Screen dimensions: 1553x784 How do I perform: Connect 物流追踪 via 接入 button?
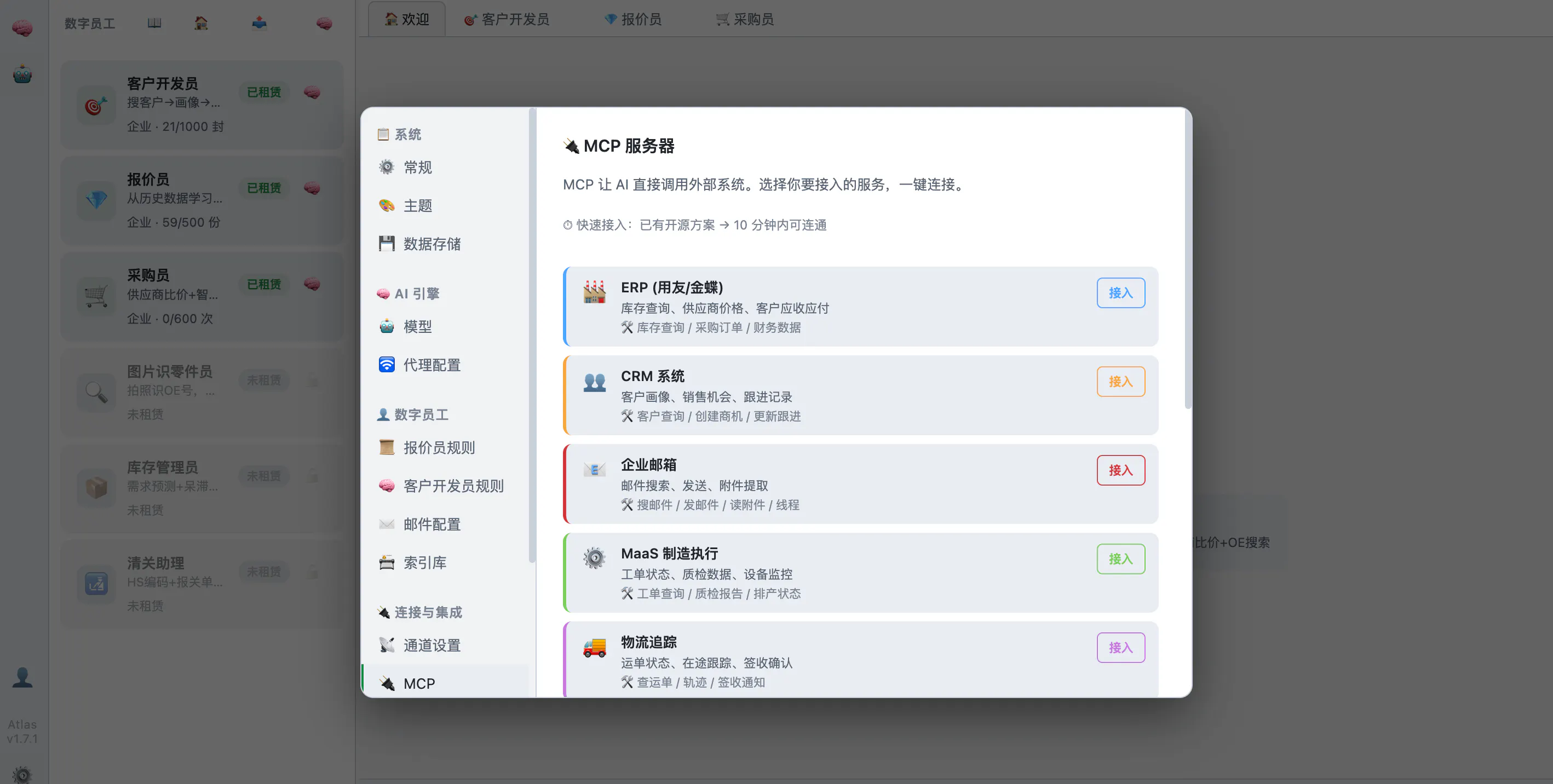click(1120, 648)
